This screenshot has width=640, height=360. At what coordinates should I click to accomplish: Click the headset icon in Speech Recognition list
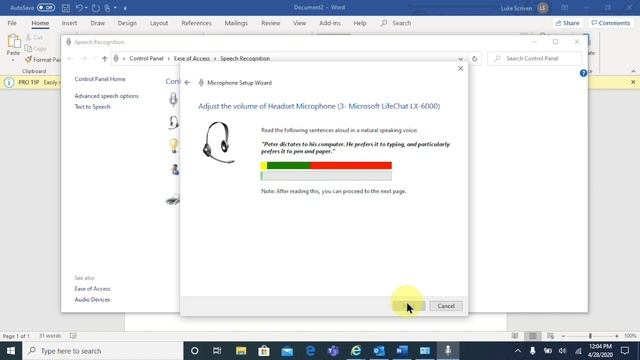pyautogui.click(x=173, y=122)
